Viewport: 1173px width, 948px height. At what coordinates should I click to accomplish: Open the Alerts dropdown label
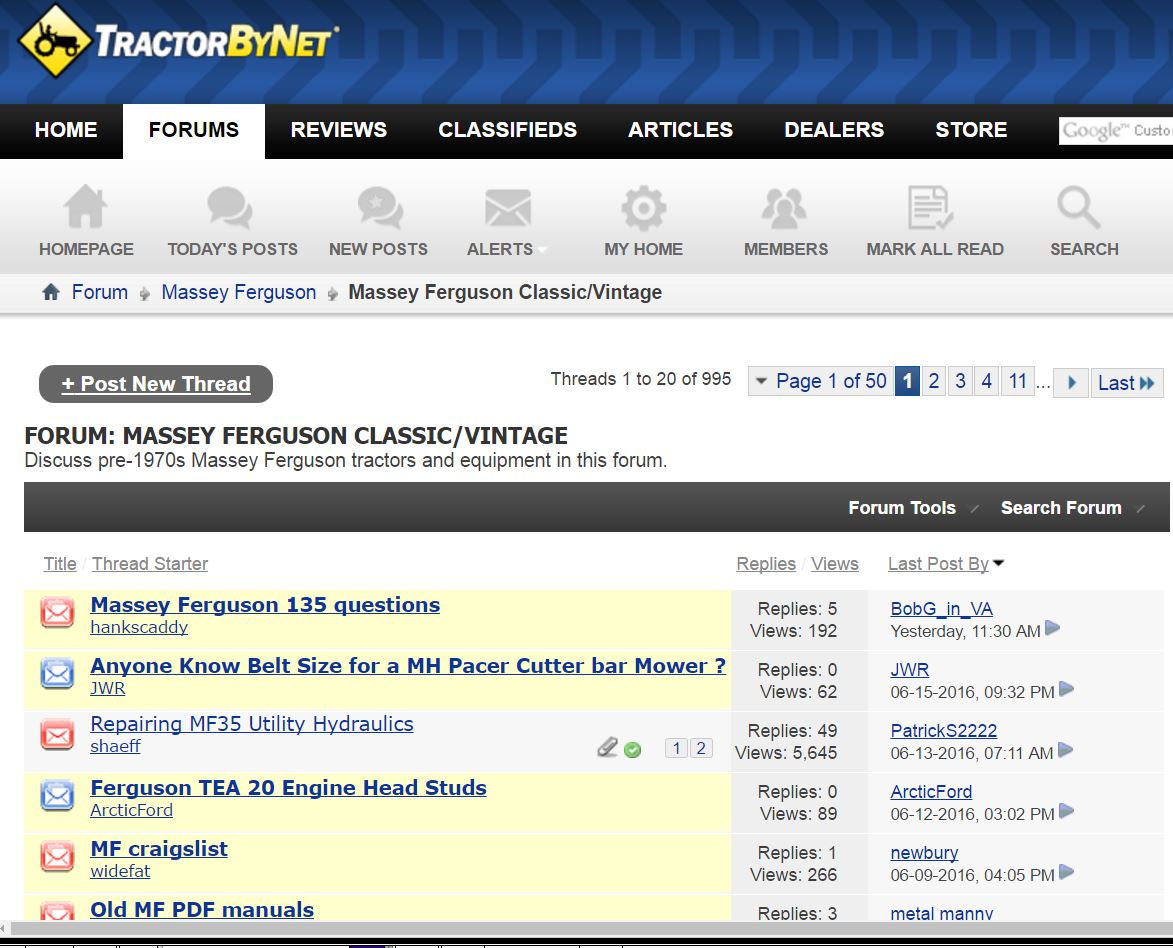tap(506, 249)
